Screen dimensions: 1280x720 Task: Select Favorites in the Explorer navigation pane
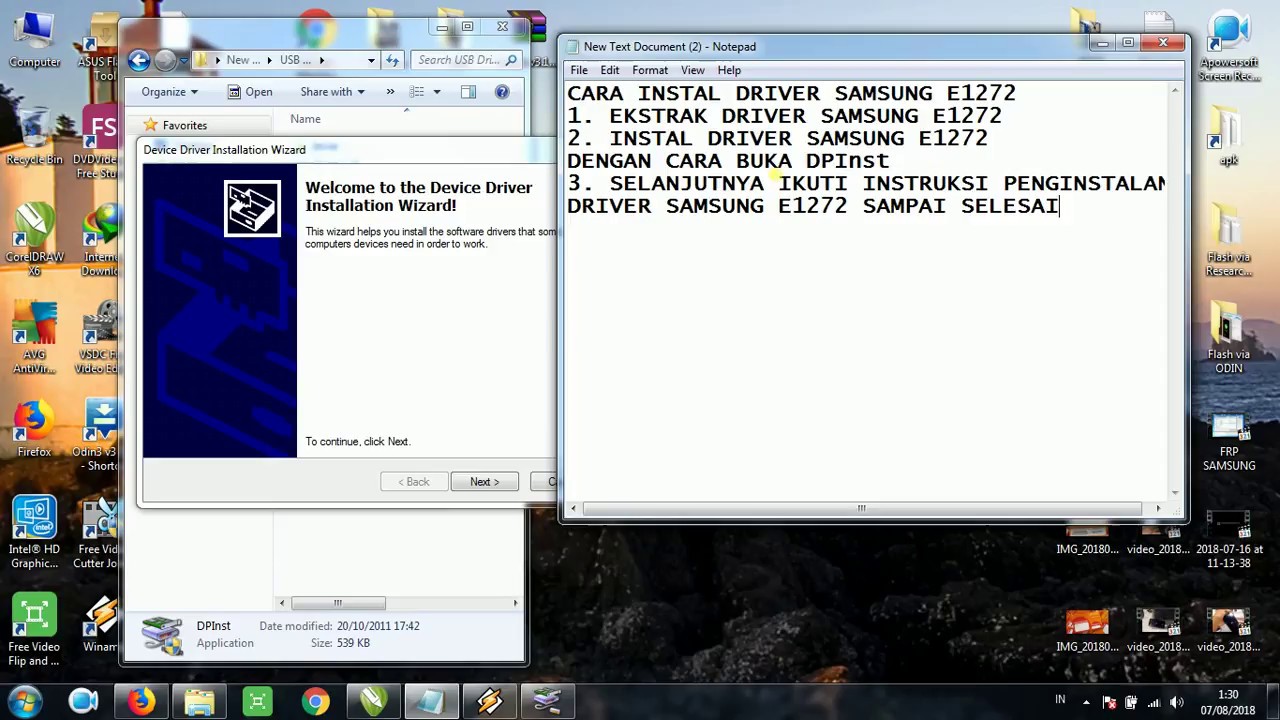point(185,125)
